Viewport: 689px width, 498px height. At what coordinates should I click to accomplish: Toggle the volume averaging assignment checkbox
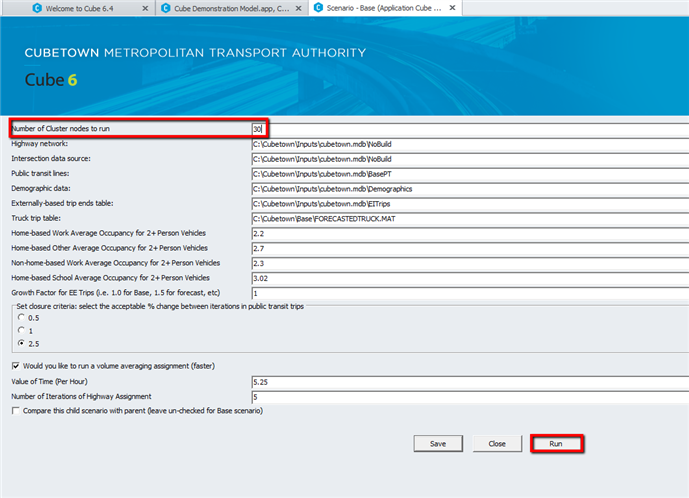(16, 366)
